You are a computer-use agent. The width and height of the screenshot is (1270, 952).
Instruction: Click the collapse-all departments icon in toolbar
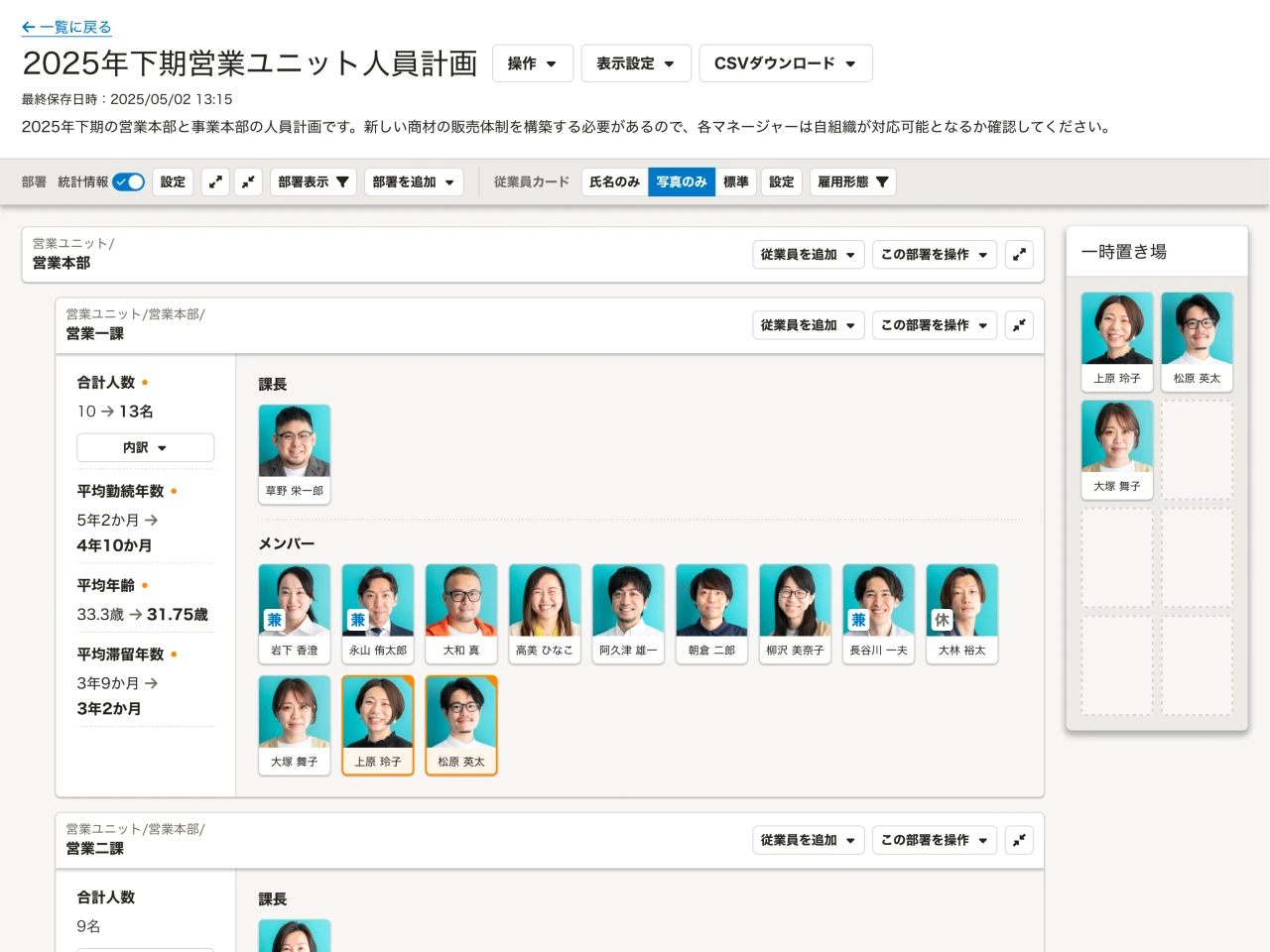pos(248,182)
